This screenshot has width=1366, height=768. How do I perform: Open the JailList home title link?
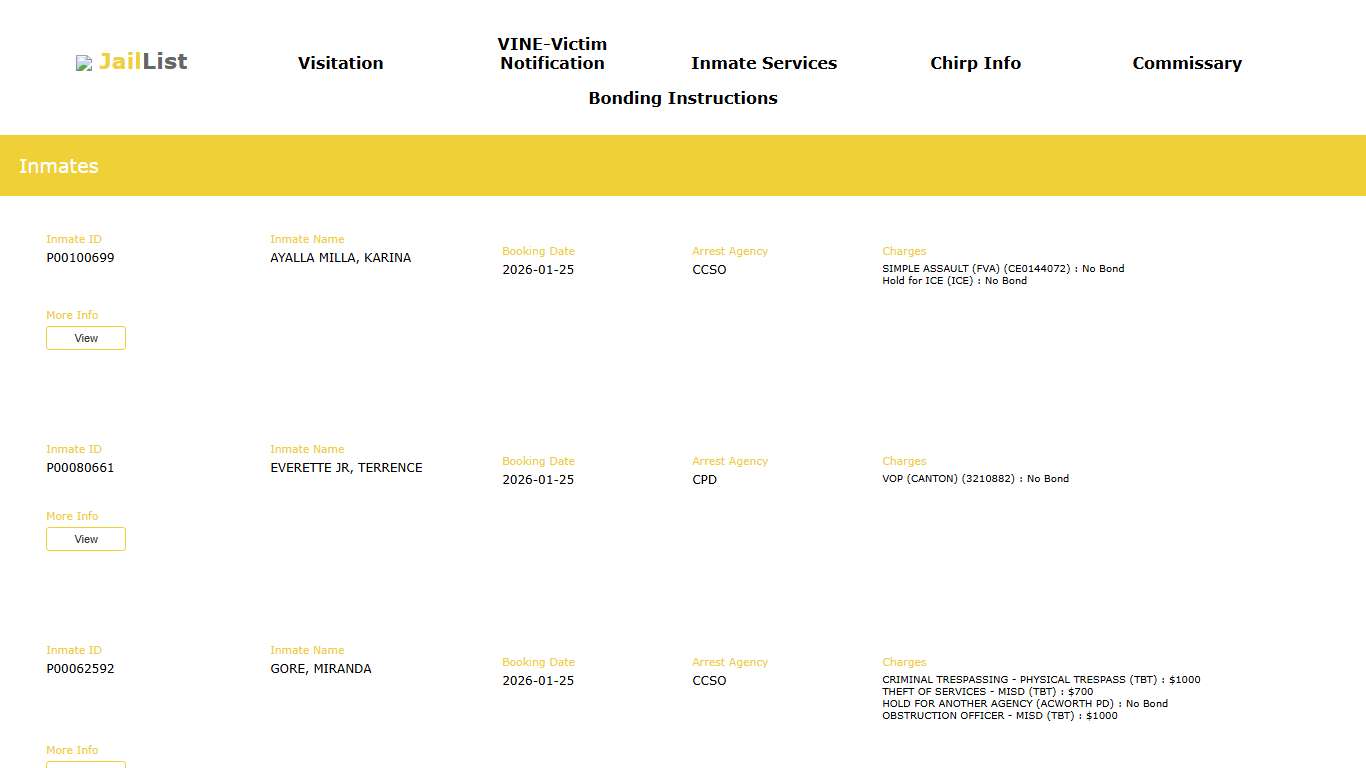tap(143, 61)
